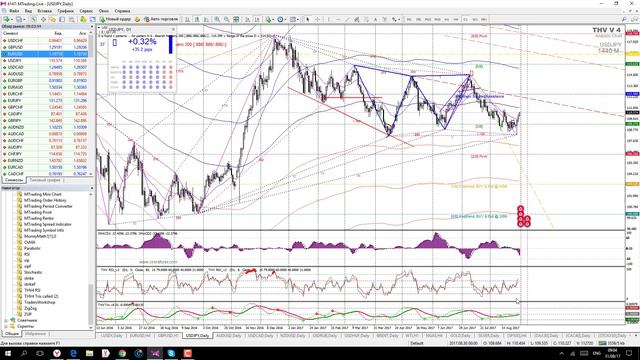The width and height of the screenshot is (640, 360).
Task: Click the zoom out magnifier icon
Action: coord(227,19)
